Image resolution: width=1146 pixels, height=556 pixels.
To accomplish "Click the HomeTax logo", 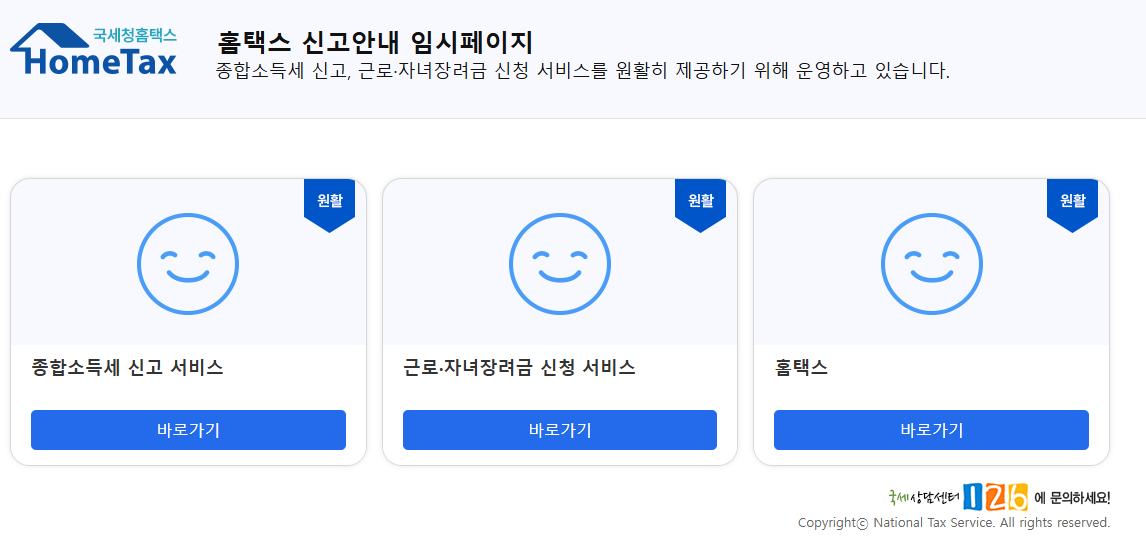I will click(x=94, y=49).
